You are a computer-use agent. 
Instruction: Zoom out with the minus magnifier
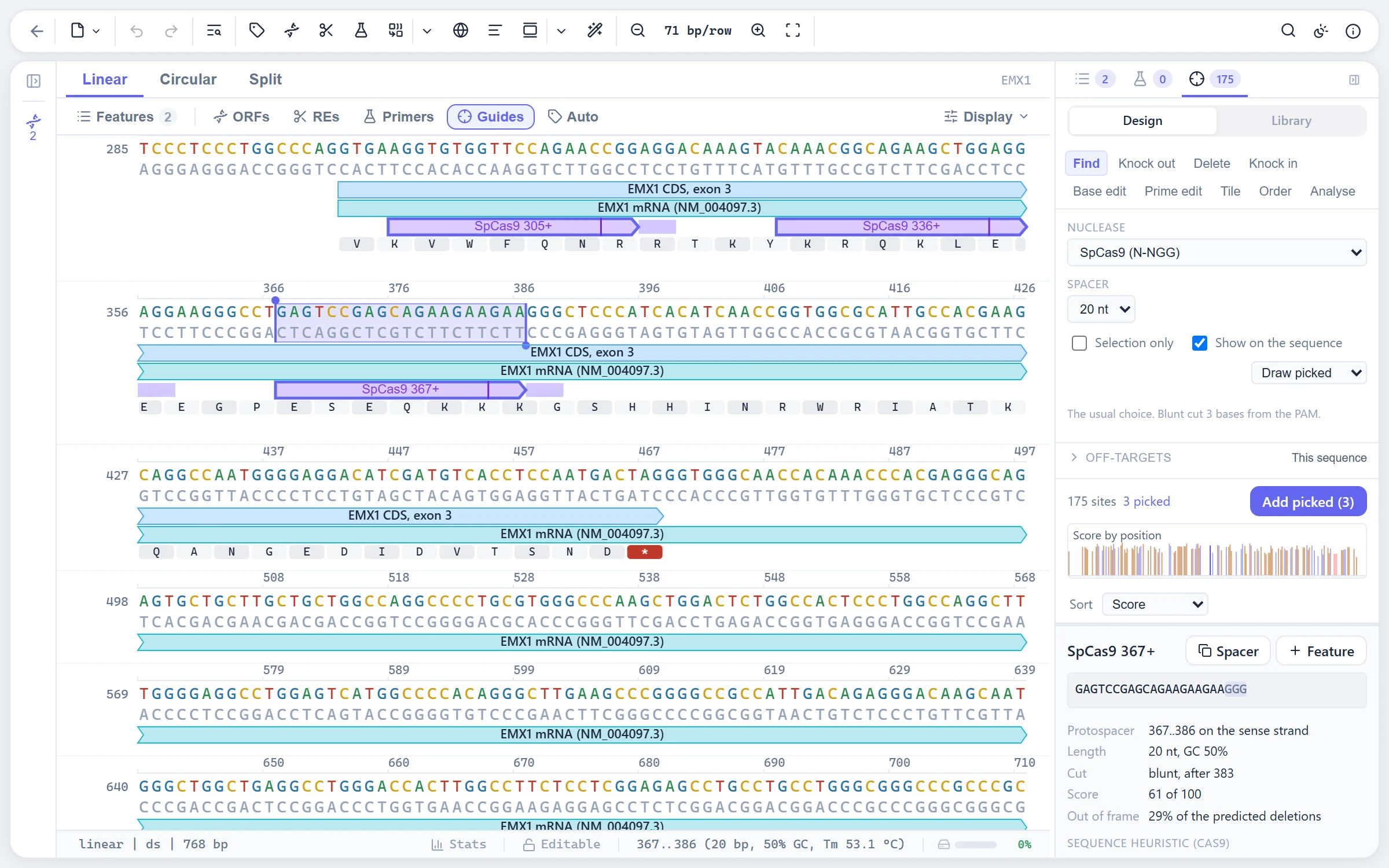638,31
